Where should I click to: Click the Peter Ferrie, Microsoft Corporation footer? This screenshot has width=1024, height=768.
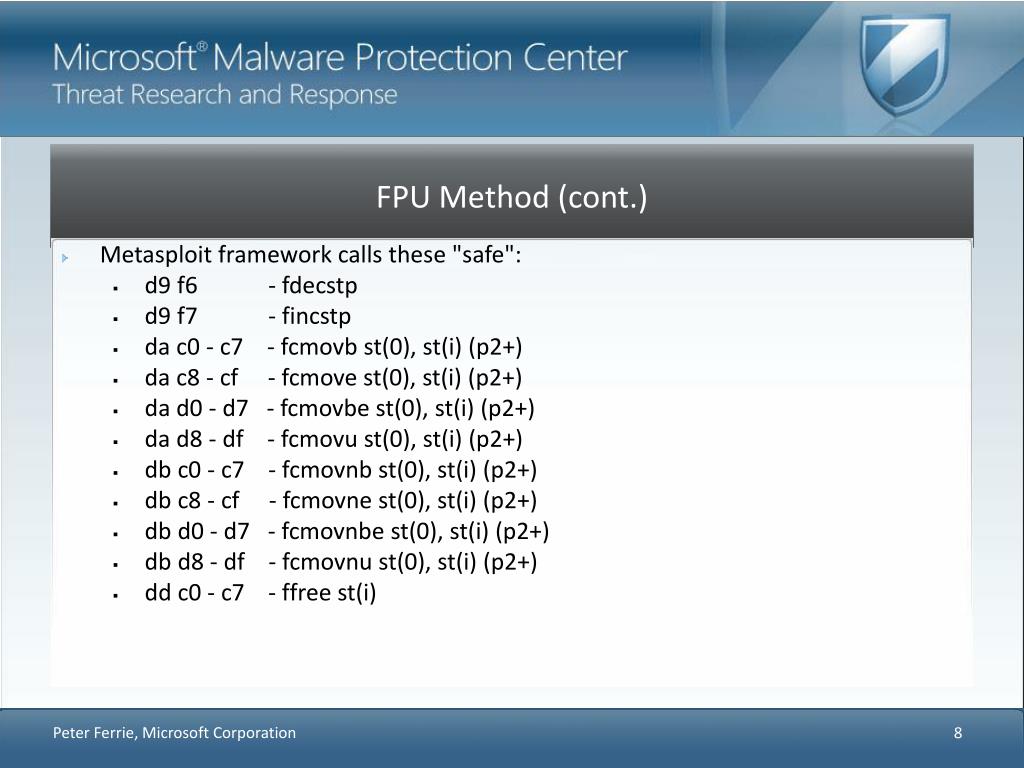pos(174,733)
